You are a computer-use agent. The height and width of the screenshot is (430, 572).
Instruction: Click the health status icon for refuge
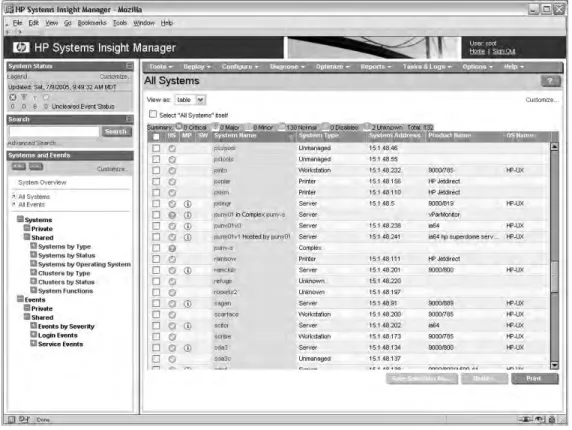pos(172,281)
